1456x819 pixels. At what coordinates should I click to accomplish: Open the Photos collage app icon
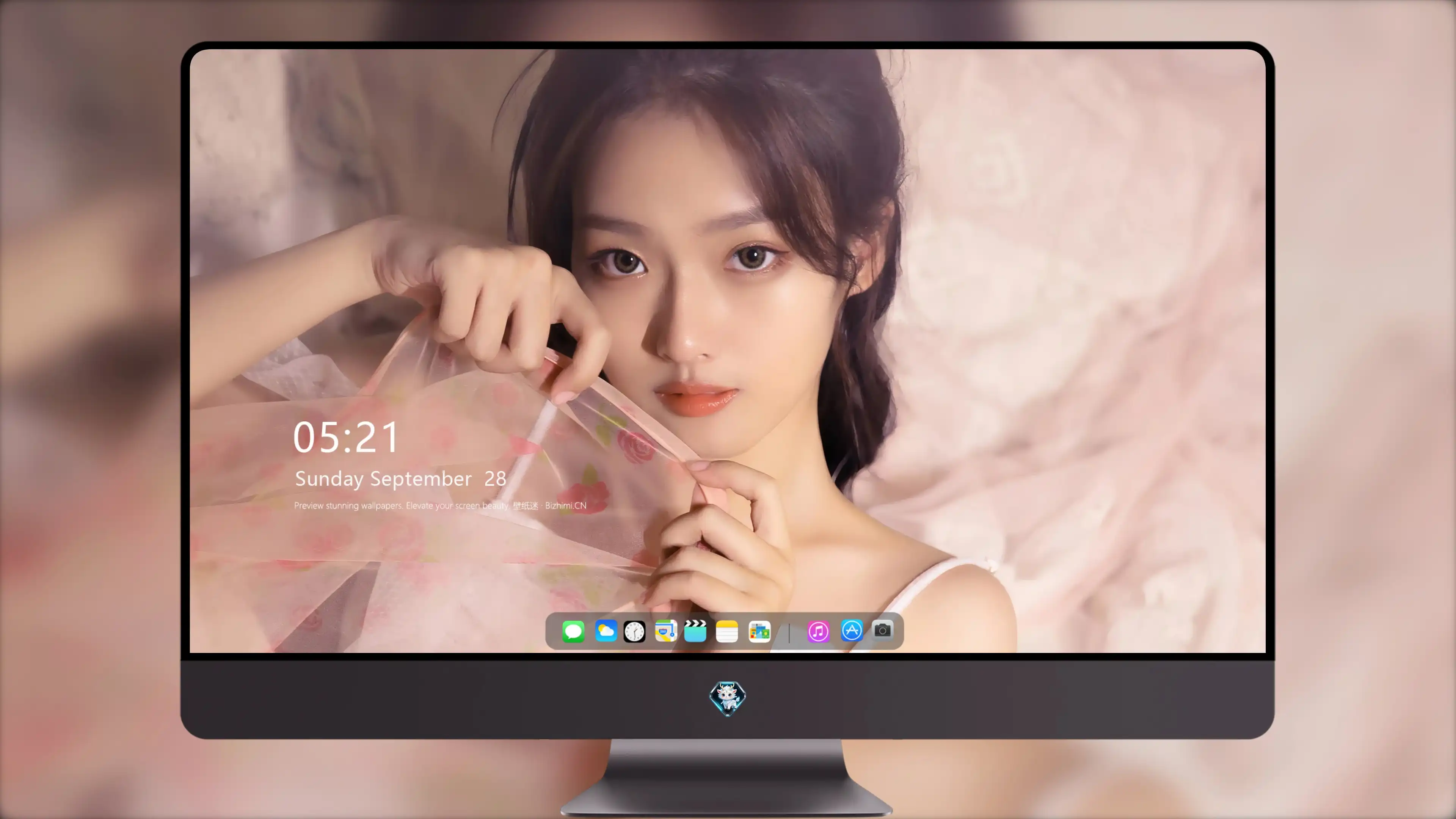759,631
